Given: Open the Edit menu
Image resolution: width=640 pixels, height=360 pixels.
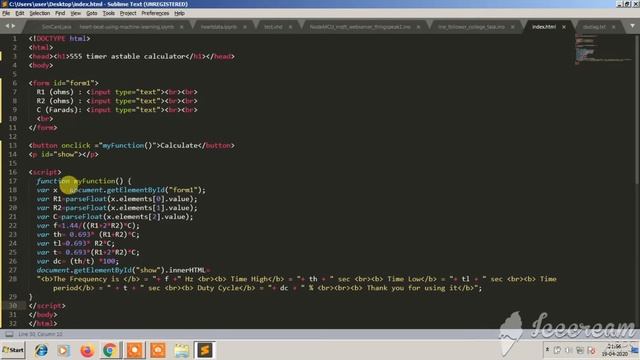Looking at the screenshot, I should pyautogui.click(x=20, y=13).
